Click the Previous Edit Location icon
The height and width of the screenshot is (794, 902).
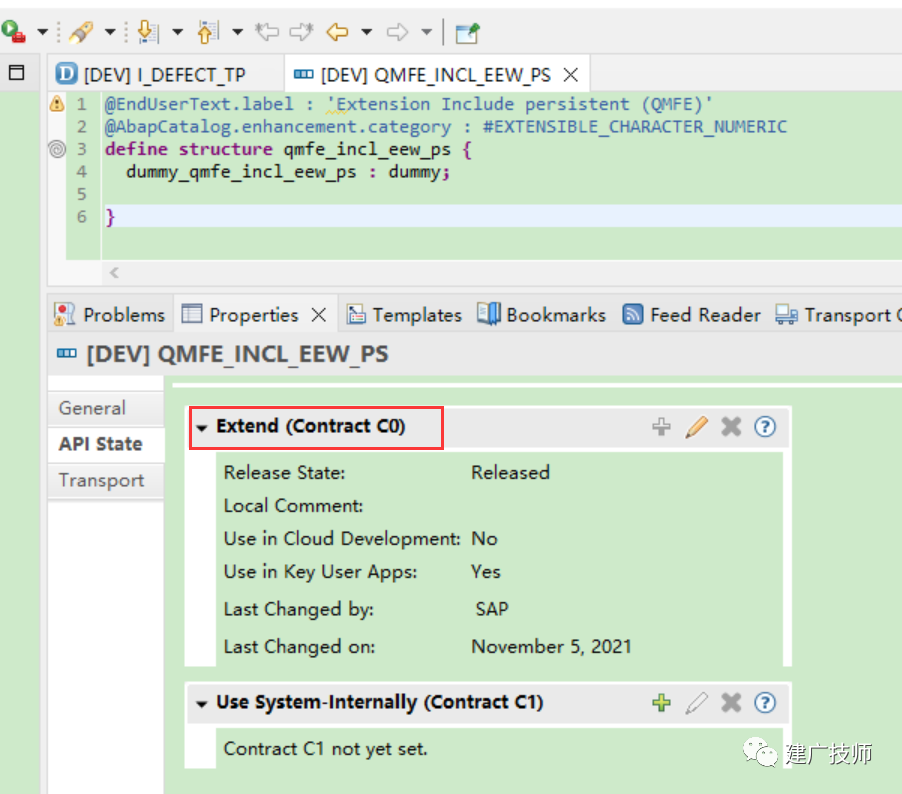[267, 32]
